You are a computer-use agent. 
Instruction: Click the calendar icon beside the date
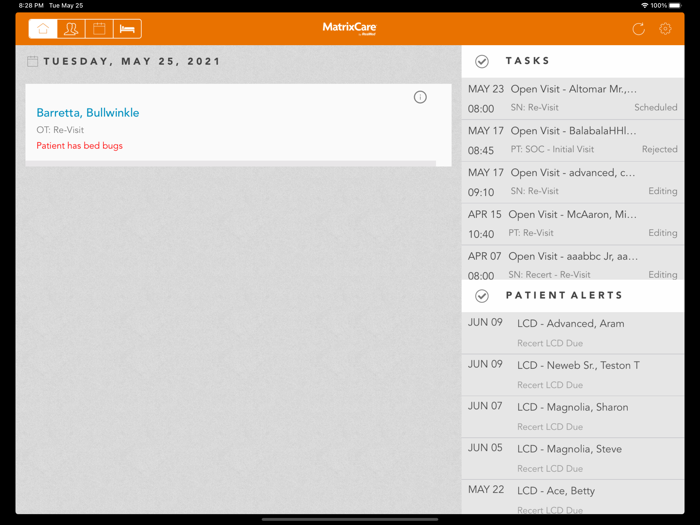point(33,61)
